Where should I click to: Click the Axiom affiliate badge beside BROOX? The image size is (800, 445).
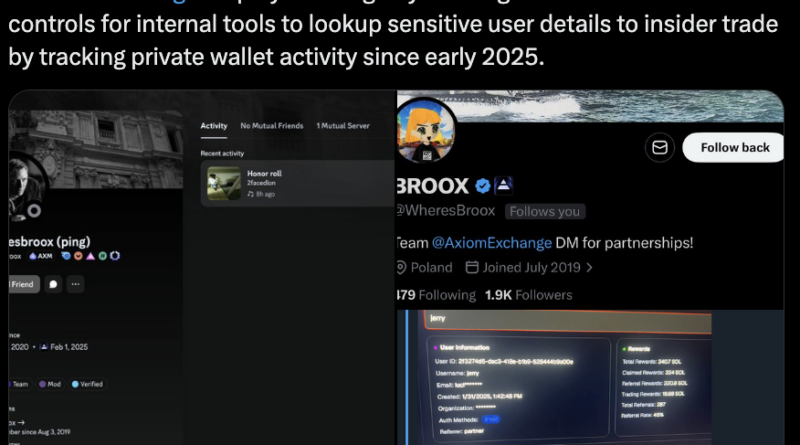click(503, 185)
